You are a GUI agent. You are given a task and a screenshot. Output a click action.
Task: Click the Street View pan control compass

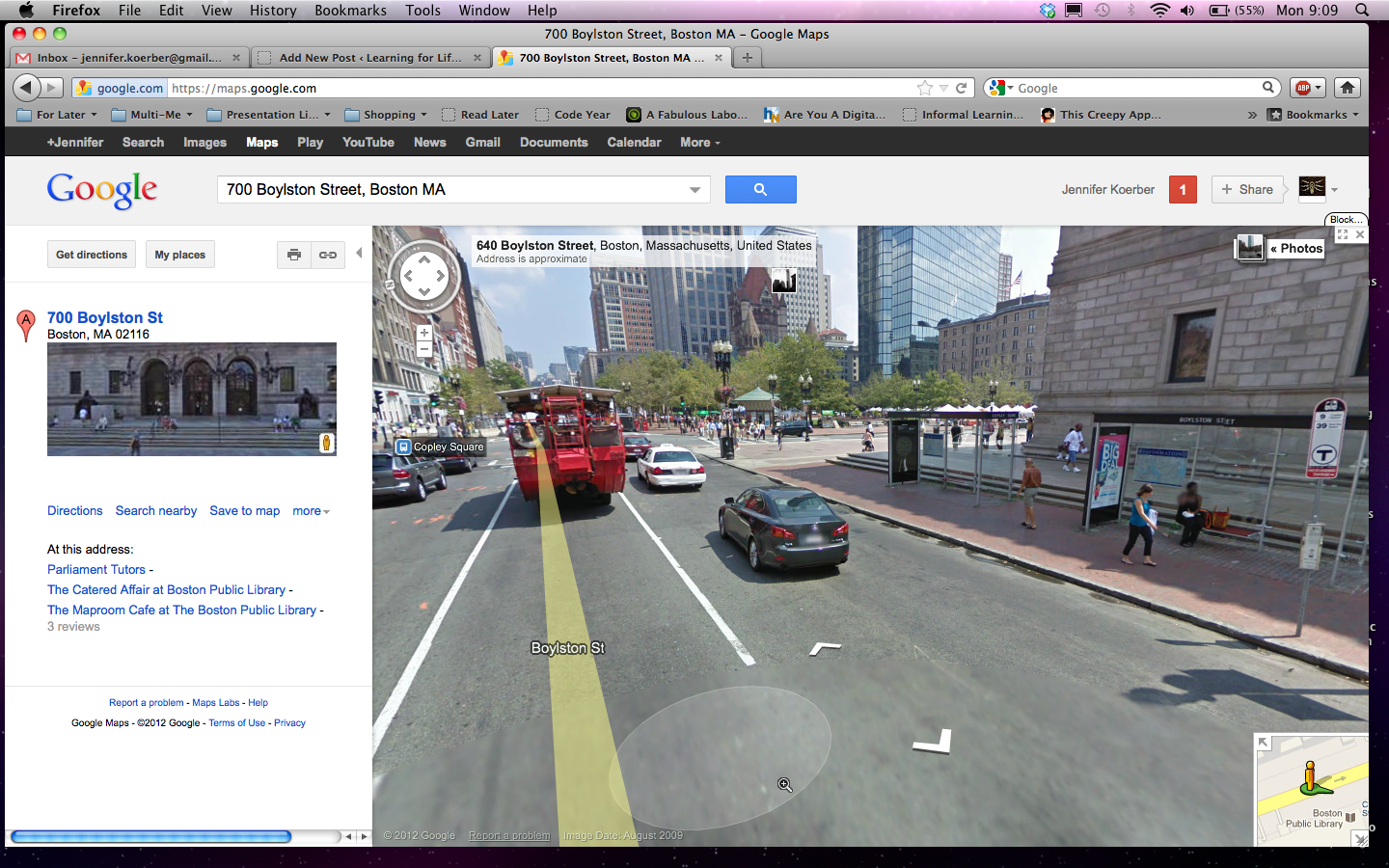click(424, 277)
